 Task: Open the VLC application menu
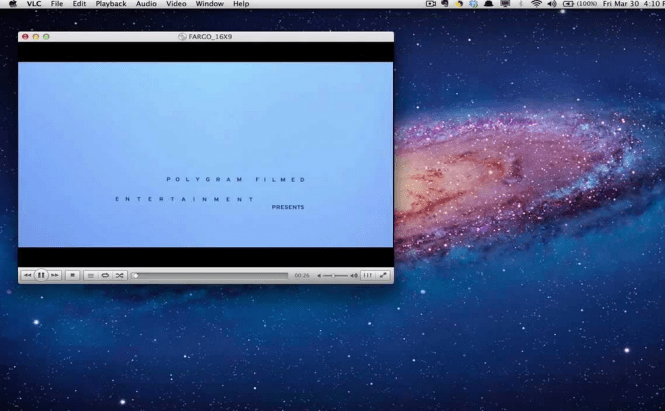34,4
